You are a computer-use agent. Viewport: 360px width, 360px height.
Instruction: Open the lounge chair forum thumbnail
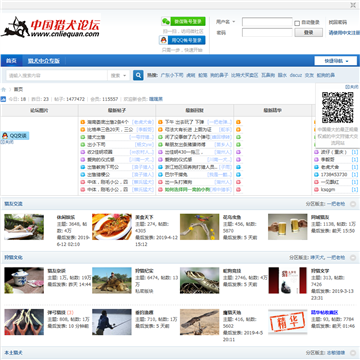click(x=24, y=227)
